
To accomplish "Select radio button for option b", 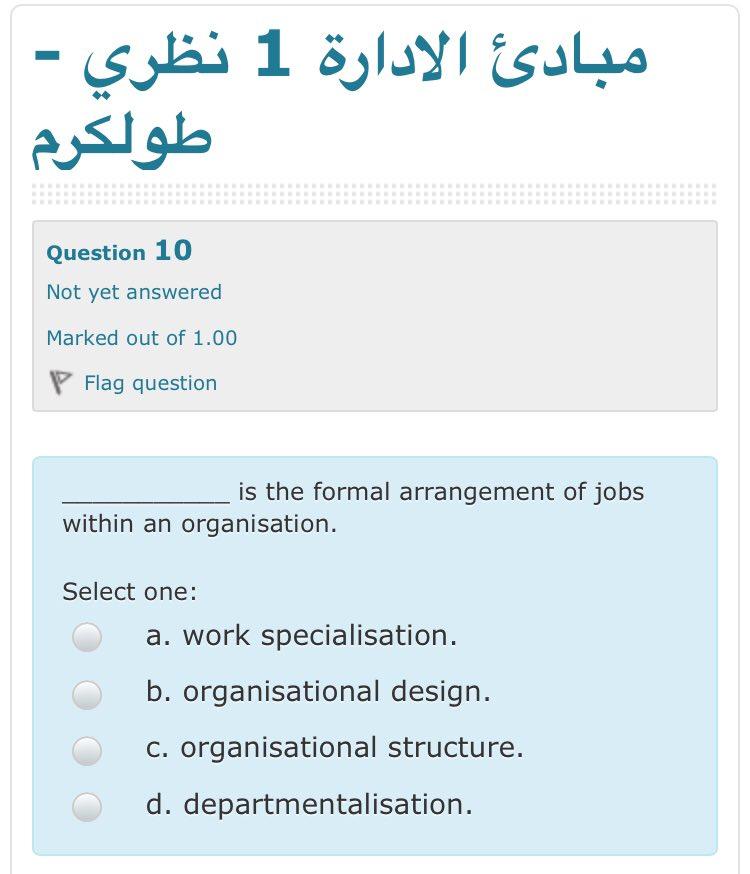I will coord(88,692).
